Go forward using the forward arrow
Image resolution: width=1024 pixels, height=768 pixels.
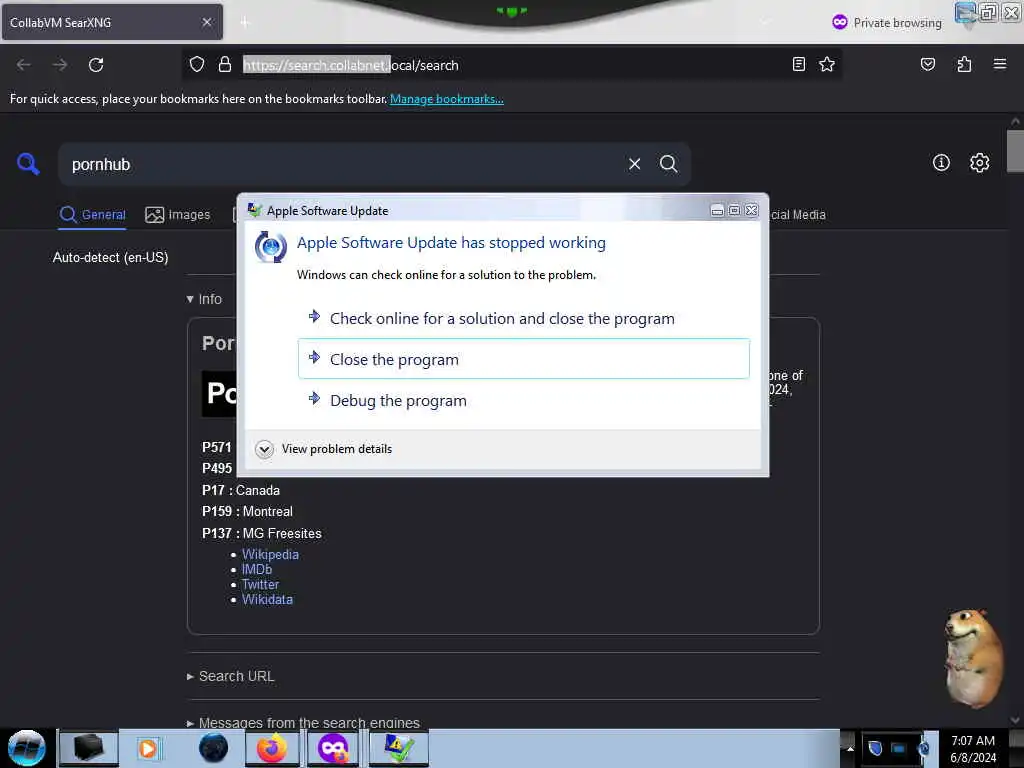coord(59,65)
